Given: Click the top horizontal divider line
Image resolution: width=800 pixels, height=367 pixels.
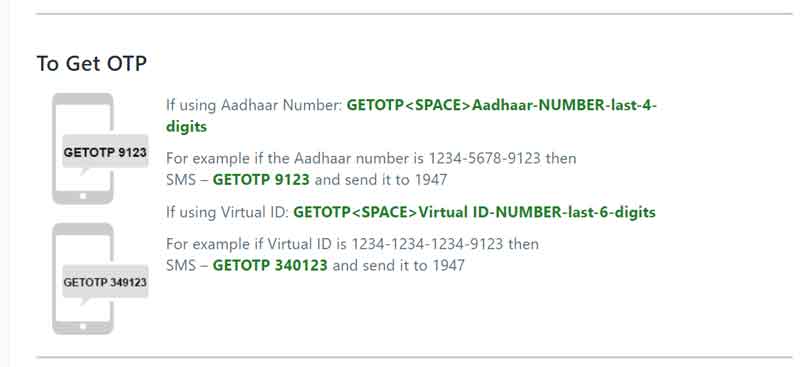Looking at the screenshot, I should (413, 14).
